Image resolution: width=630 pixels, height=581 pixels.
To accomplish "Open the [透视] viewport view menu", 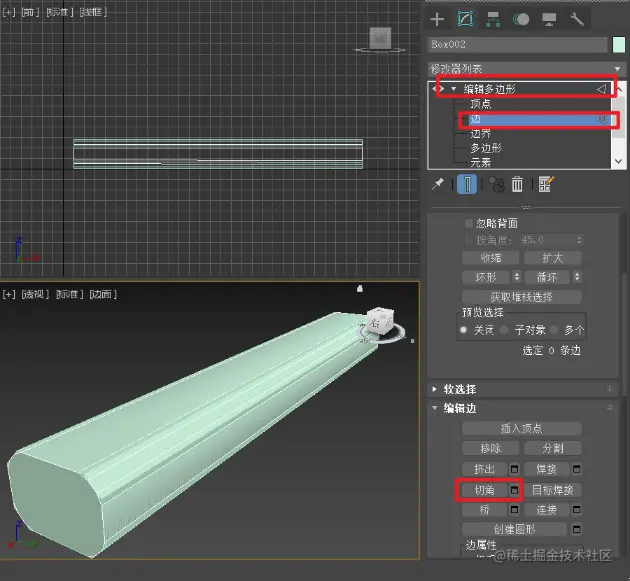I will click(x=35, y=295).
